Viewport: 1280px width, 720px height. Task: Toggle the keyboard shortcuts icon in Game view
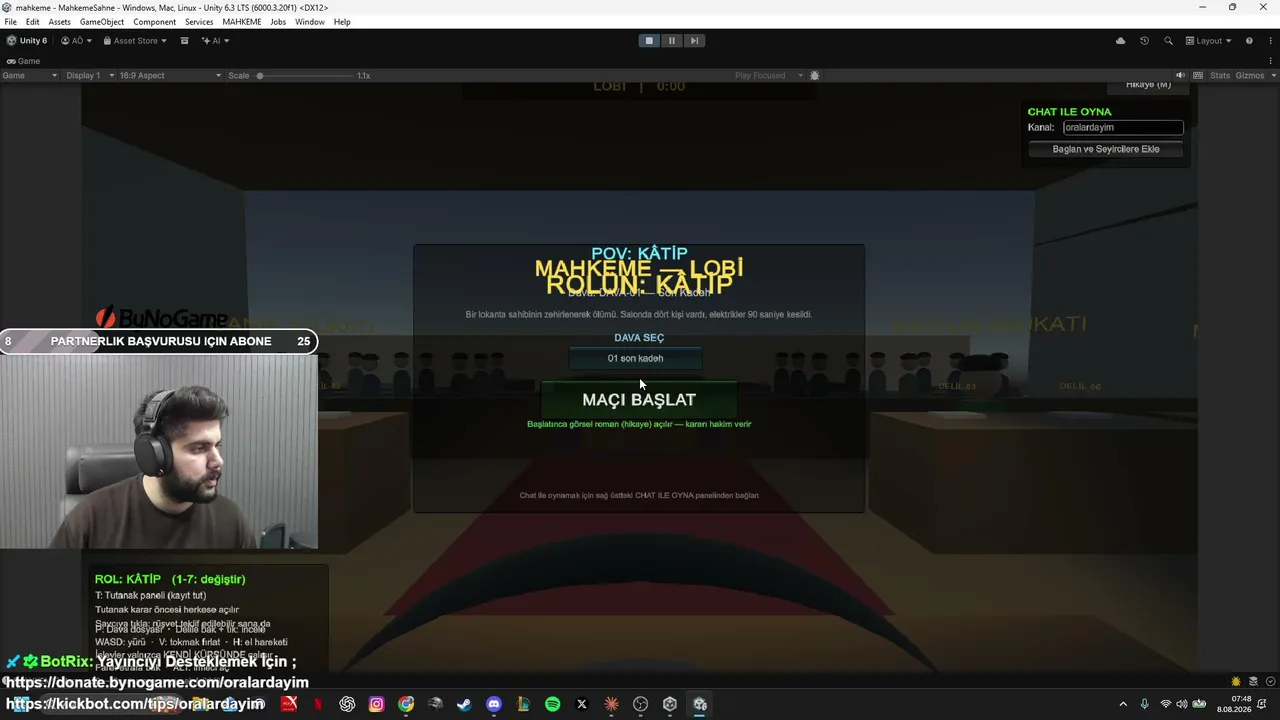pyautogui.click(x=1198, y=76)
